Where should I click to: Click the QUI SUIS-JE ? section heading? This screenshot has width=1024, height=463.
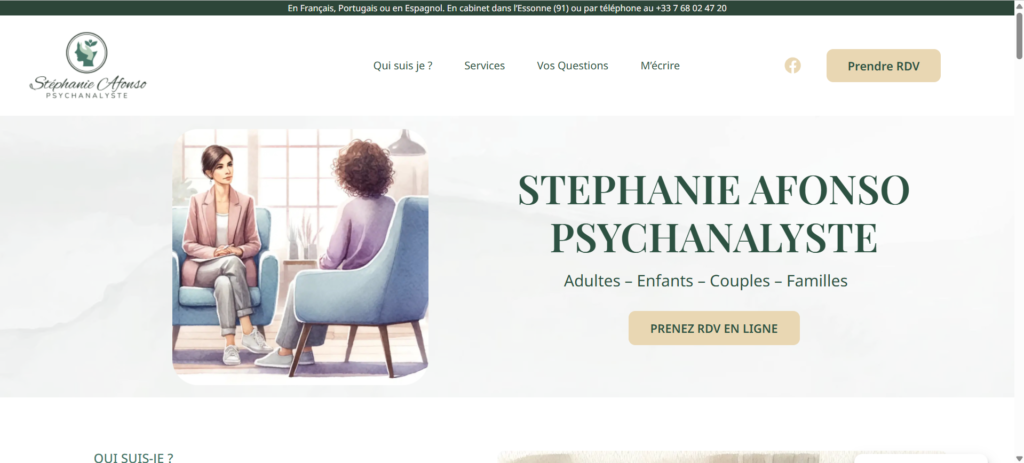point(134,457)
